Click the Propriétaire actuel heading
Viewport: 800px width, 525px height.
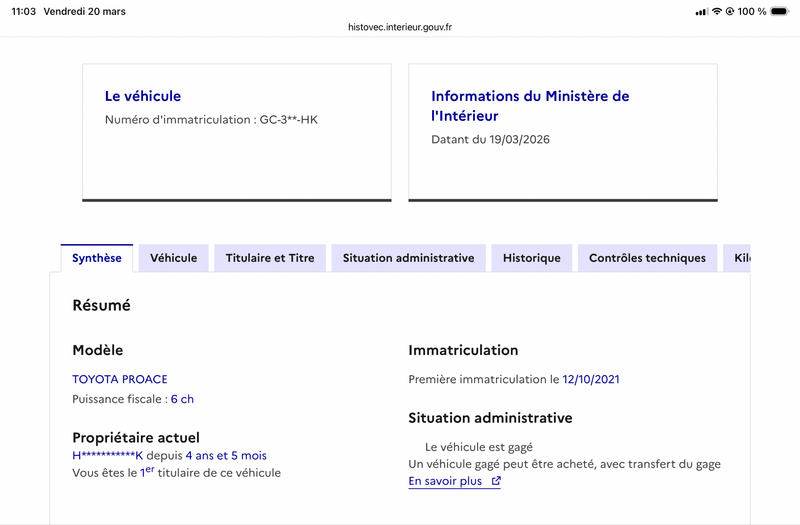(x=136, y=437)
